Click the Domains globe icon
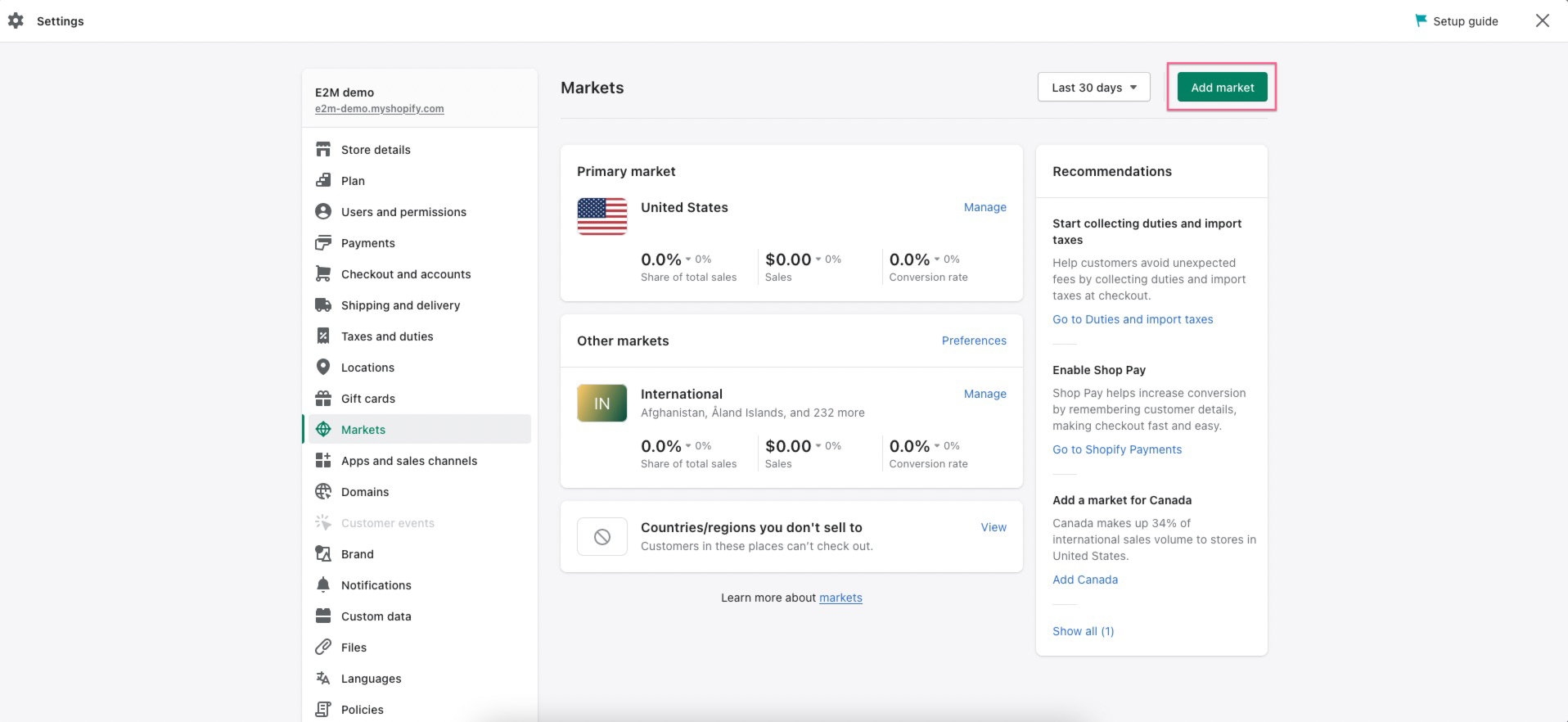This screenshot has height=722, width=1568. point(323,492)
